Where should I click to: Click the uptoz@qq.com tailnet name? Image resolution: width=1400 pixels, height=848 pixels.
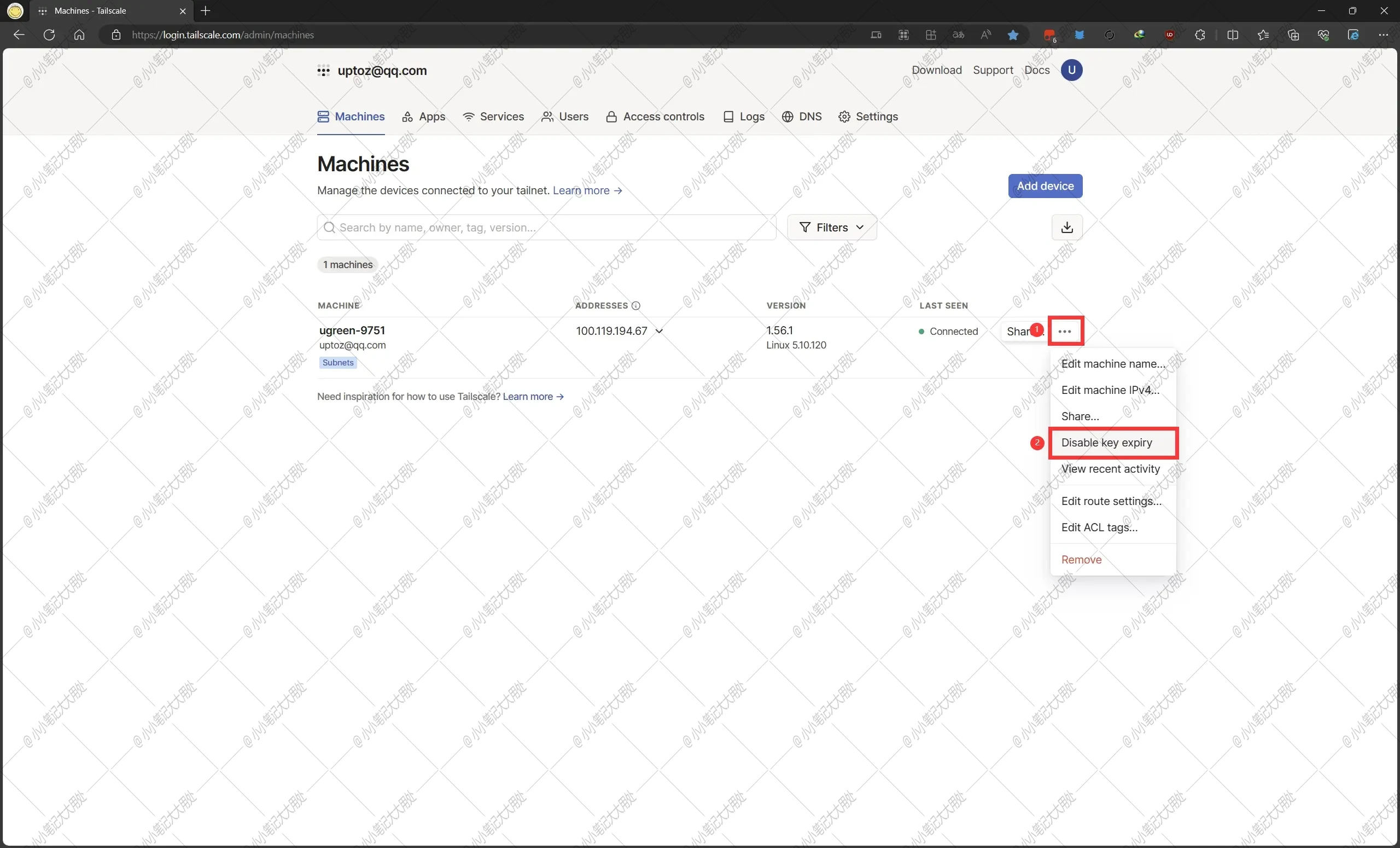coord(382,71)
